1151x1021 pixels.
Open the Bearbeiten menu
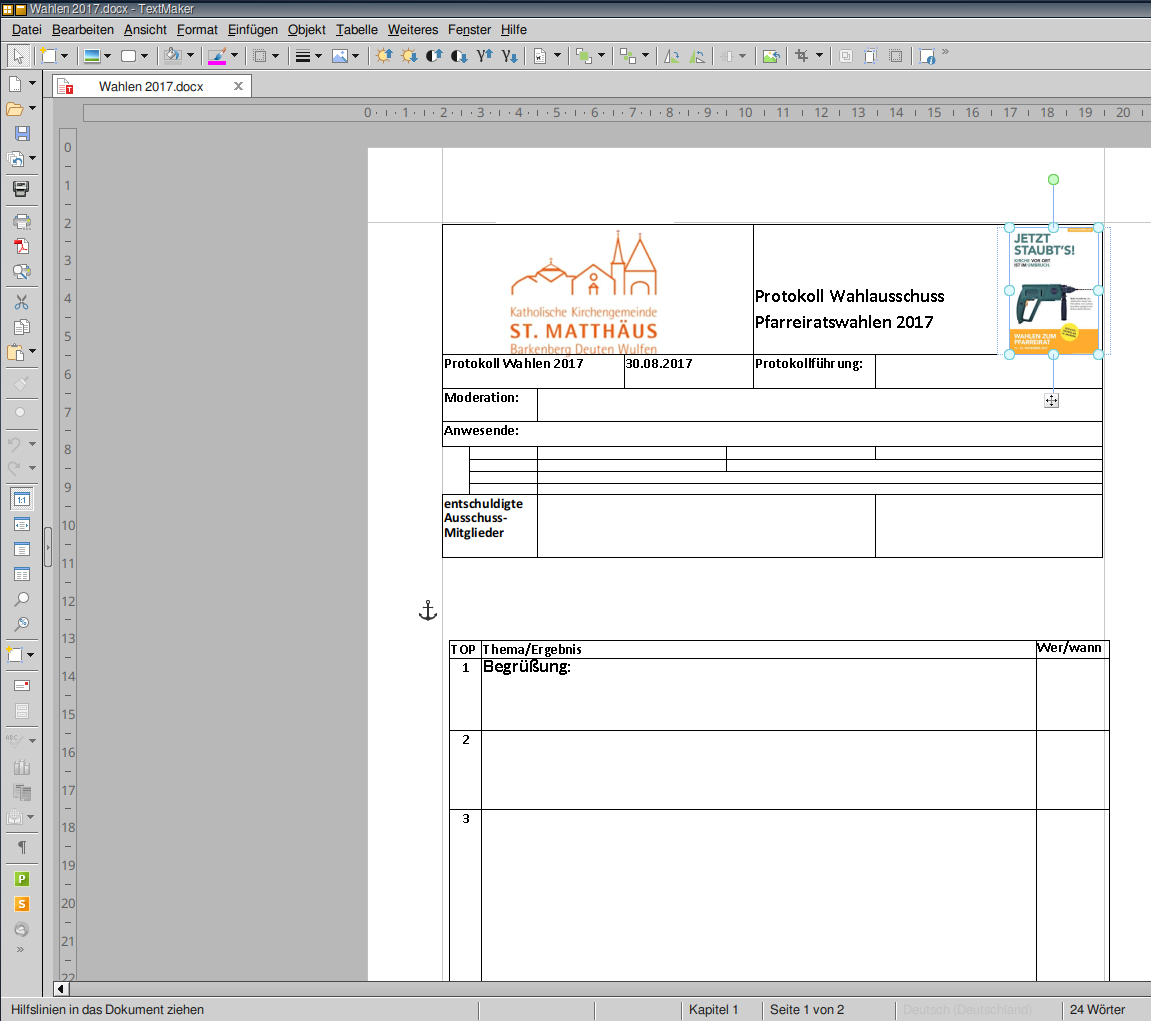click(83, 29)
